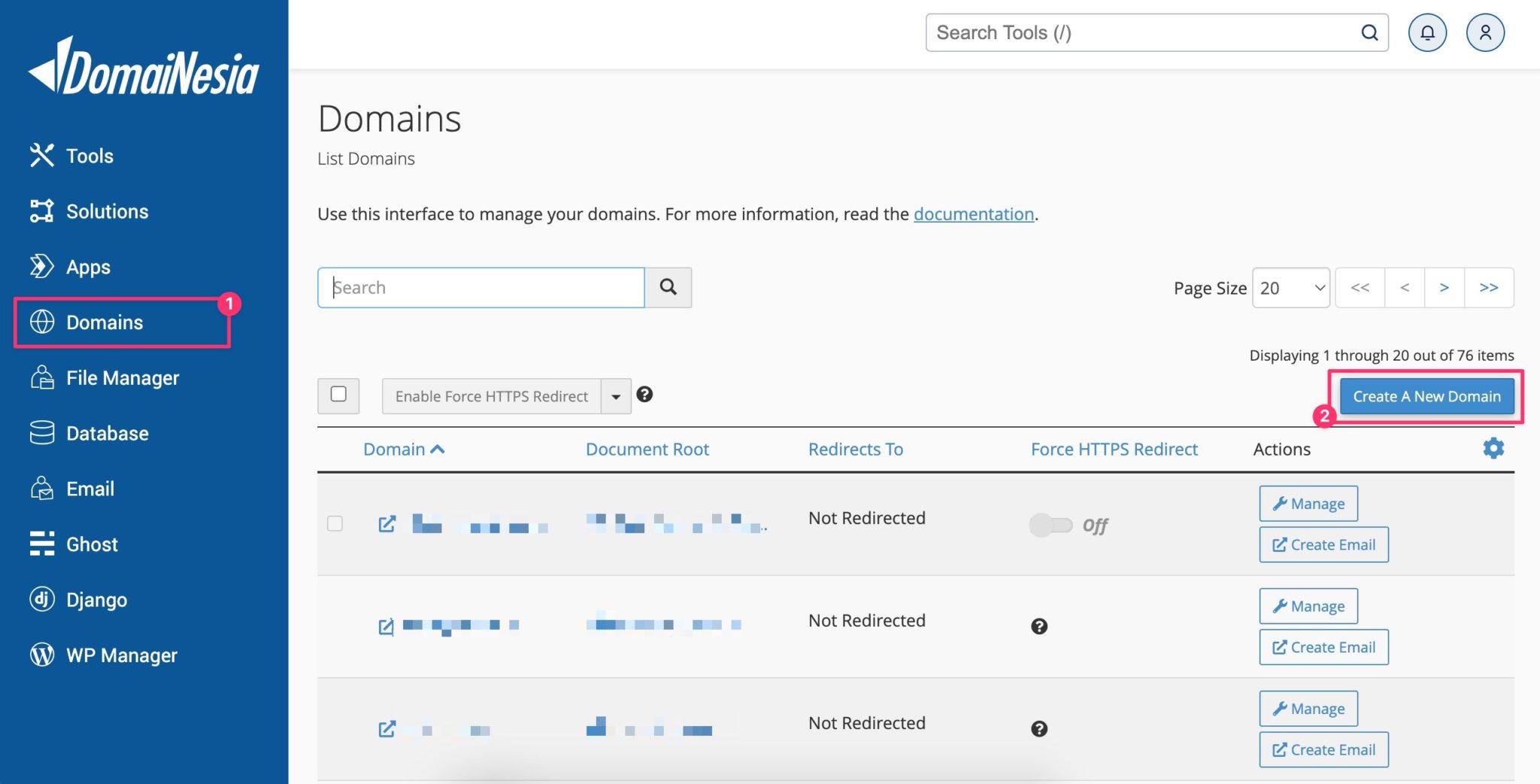
Task: Click the Create A New Domain button
Action: 1426,396
